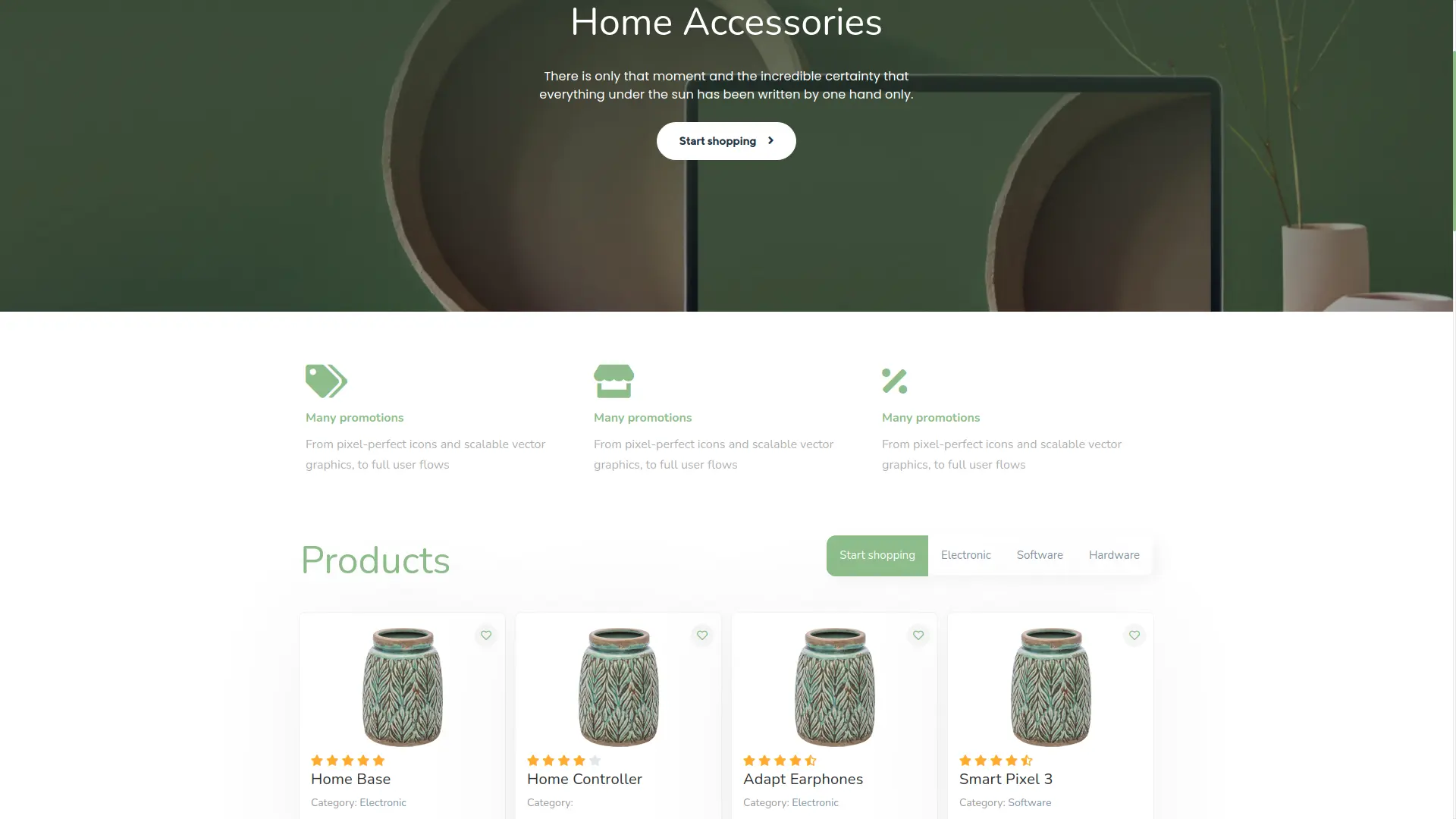Click the percent sign promotions icon

click(894, 381)
